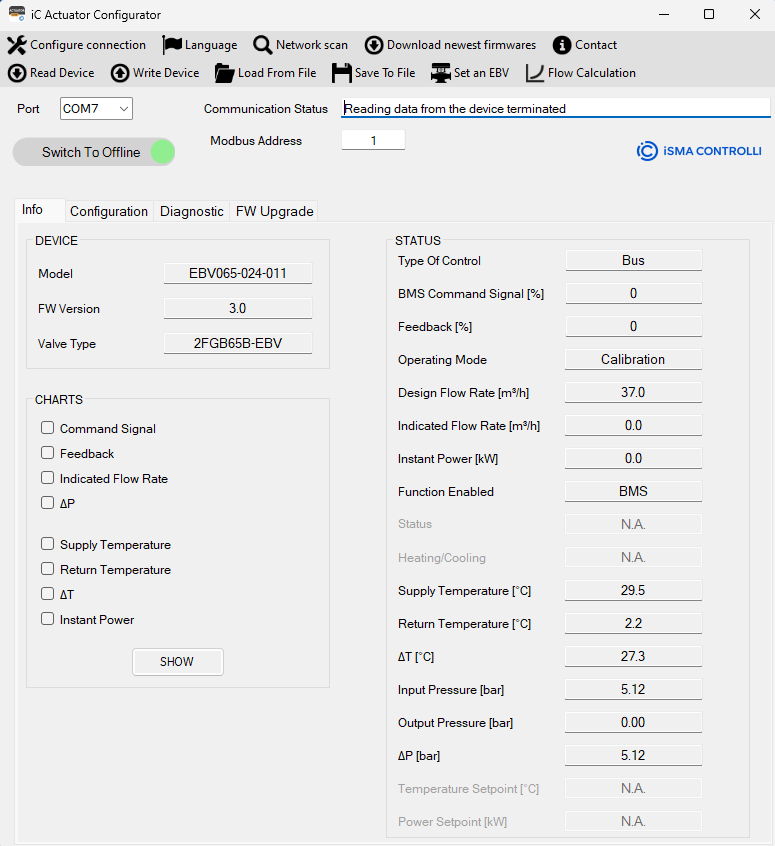Click the iC Actuator Configurator title bar icon
Viewport: 775px width, 846px height.
coord(17,14)
